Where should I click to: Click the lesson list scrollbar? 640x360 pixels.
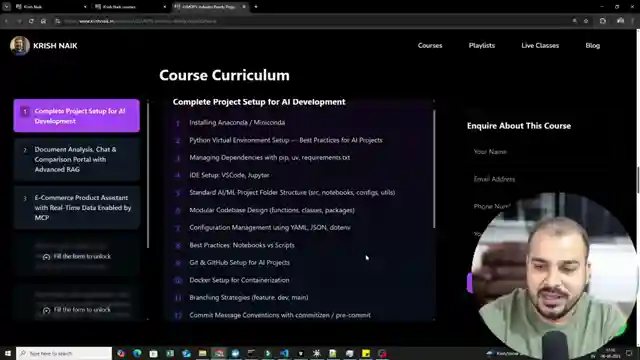coord(434,169)
